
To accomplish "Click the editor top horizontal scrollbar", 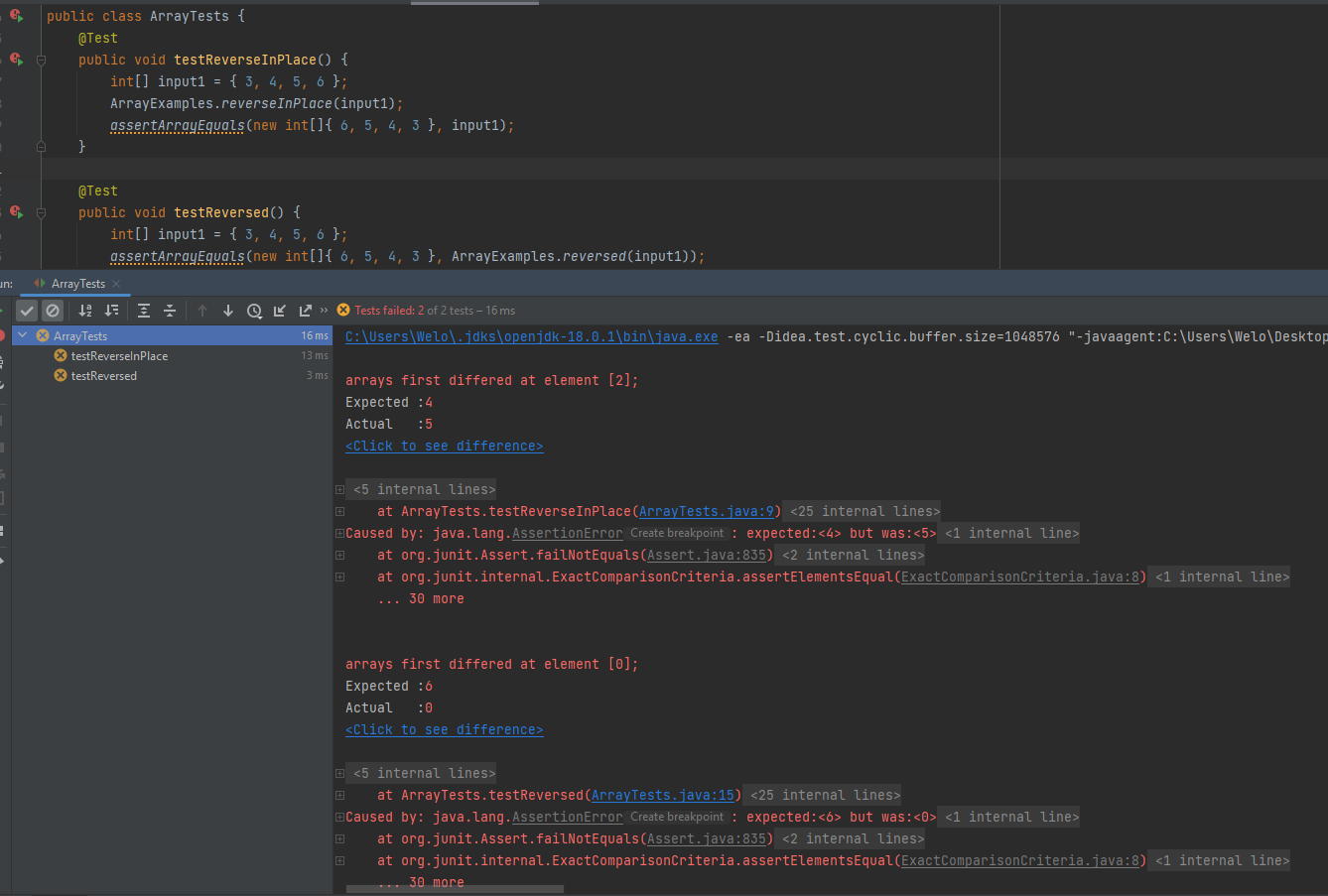I will click(x=474, y=3).
